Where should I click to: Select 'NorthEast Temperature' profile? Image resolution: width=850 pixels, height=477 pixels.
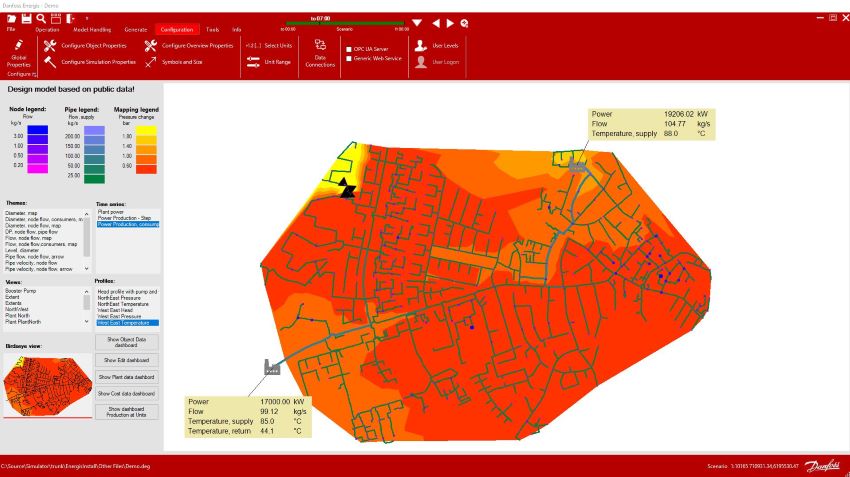point(123,304)
